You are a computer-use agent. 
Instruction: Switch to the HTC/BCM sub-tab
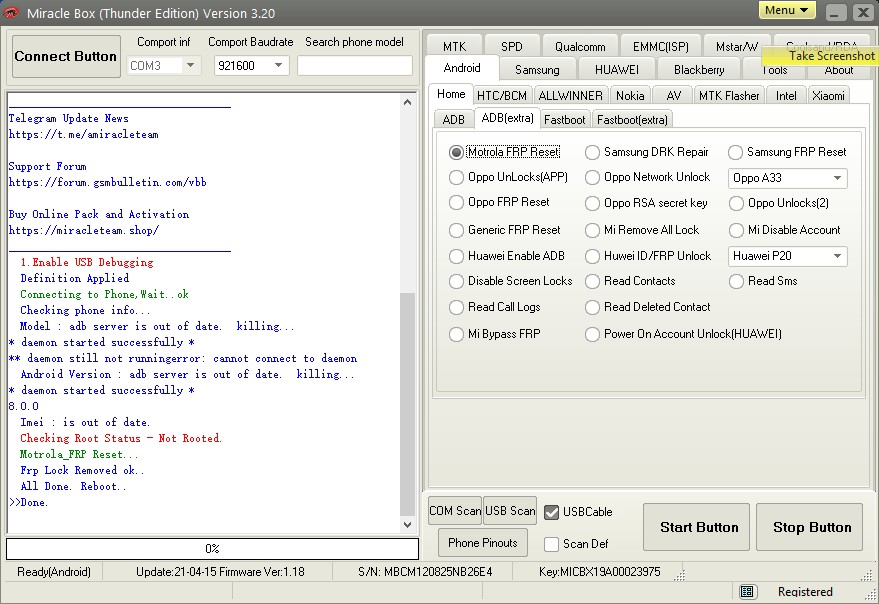coord(502,95)
